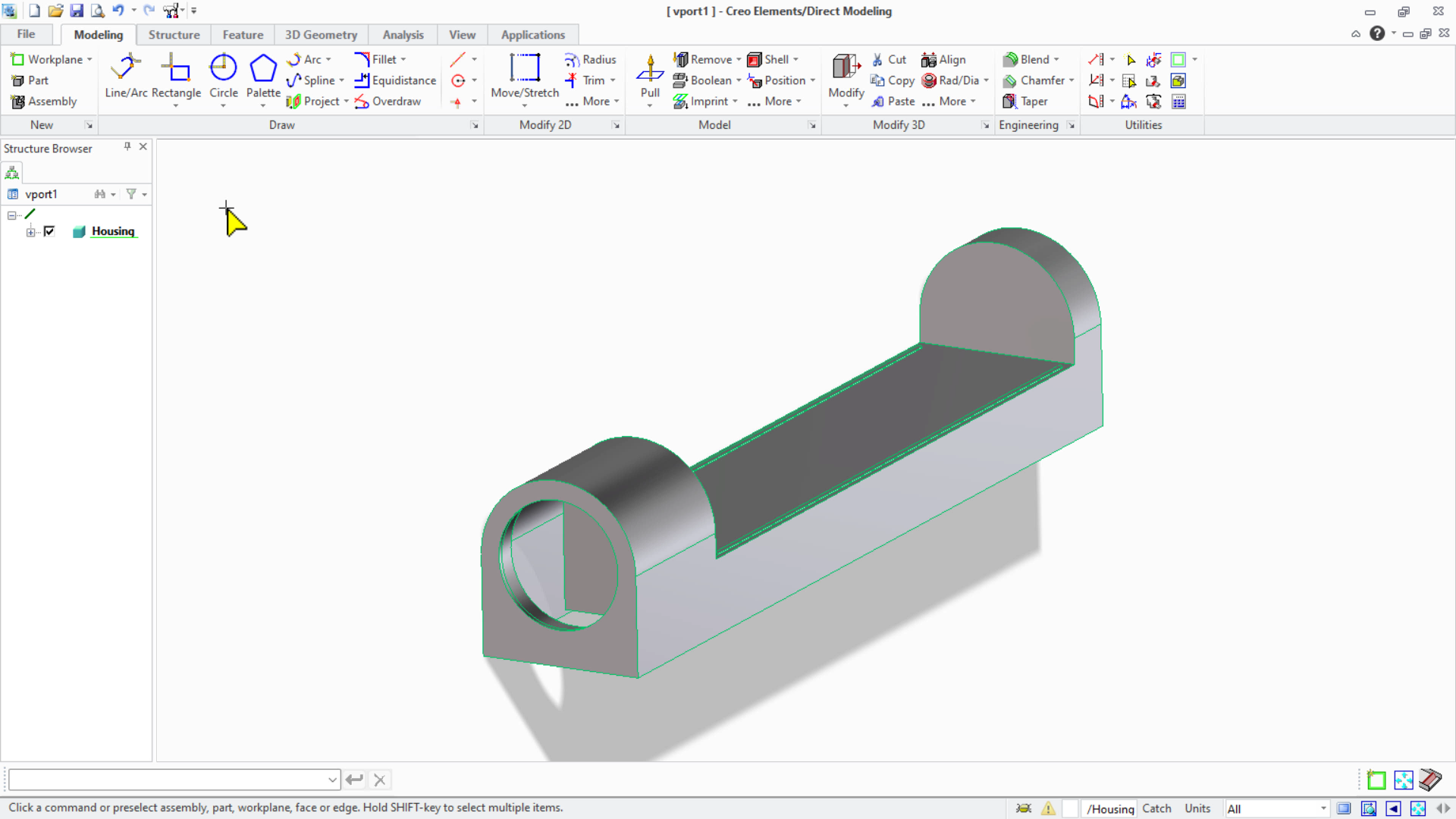Open the Feature ribbon tab
The width and height of the screenshot is (1456, 819).
pos(243,35)
